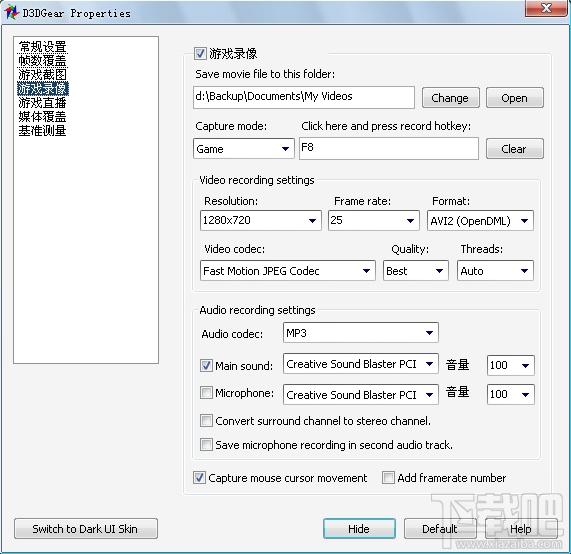Close the D3DGear Properties window
This screenshot has height=554, width=571.
tap(546, 8)
